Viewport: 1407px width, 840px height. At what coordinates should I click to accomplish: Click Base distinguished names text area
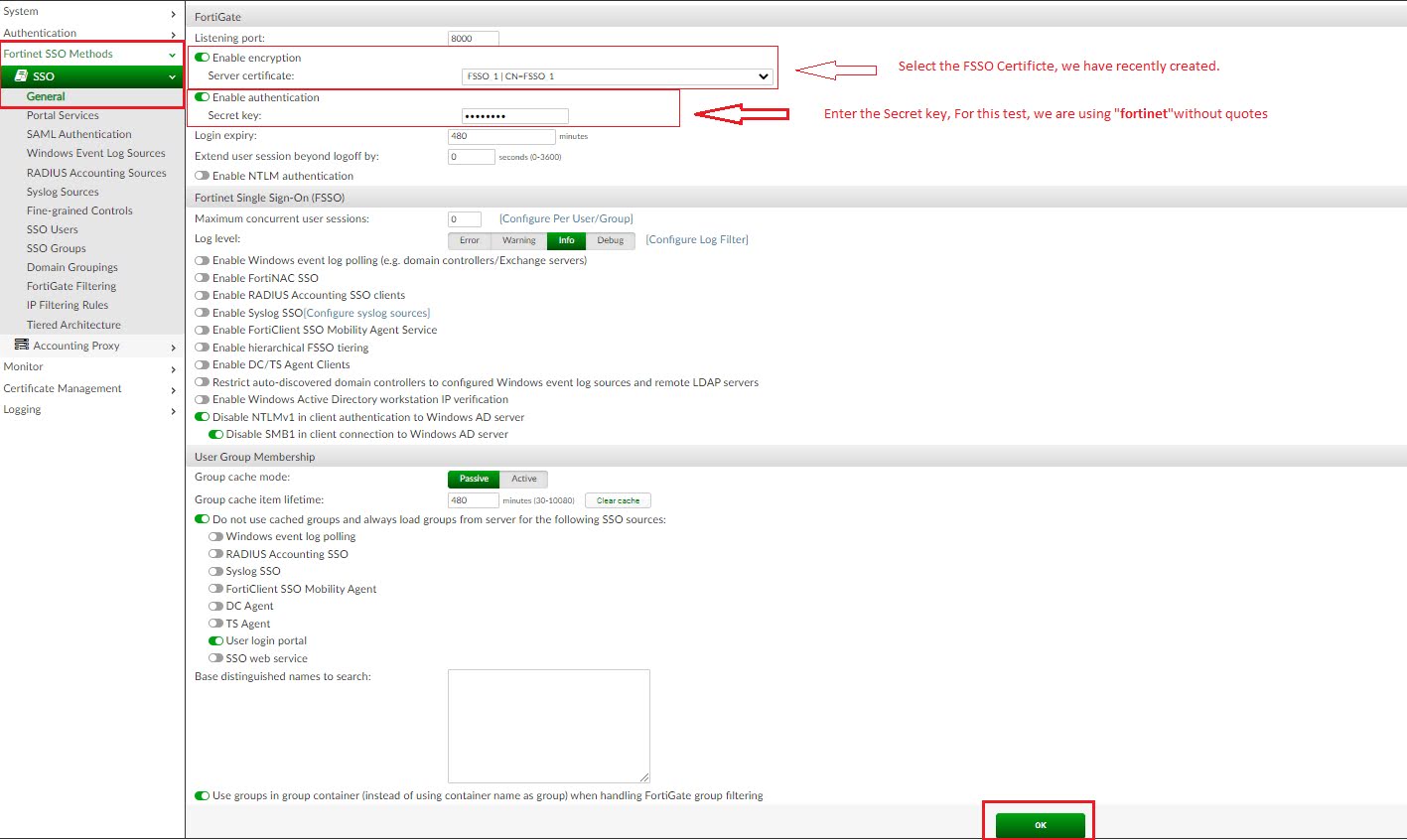(549, 726)
